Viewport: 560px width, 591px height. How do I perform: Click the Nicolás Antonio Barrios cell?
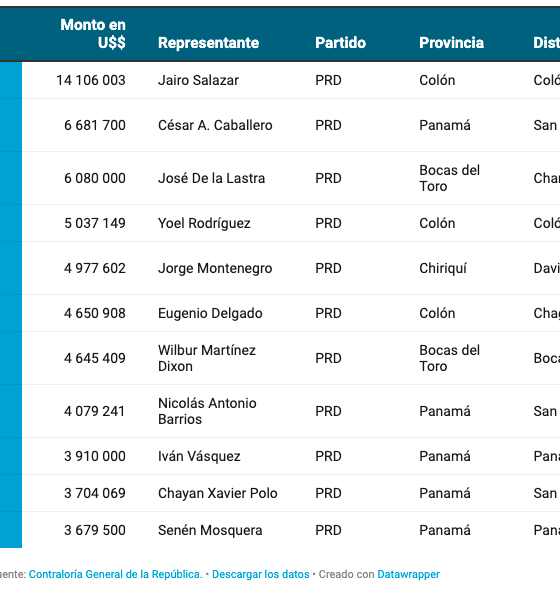click(207, 411)
